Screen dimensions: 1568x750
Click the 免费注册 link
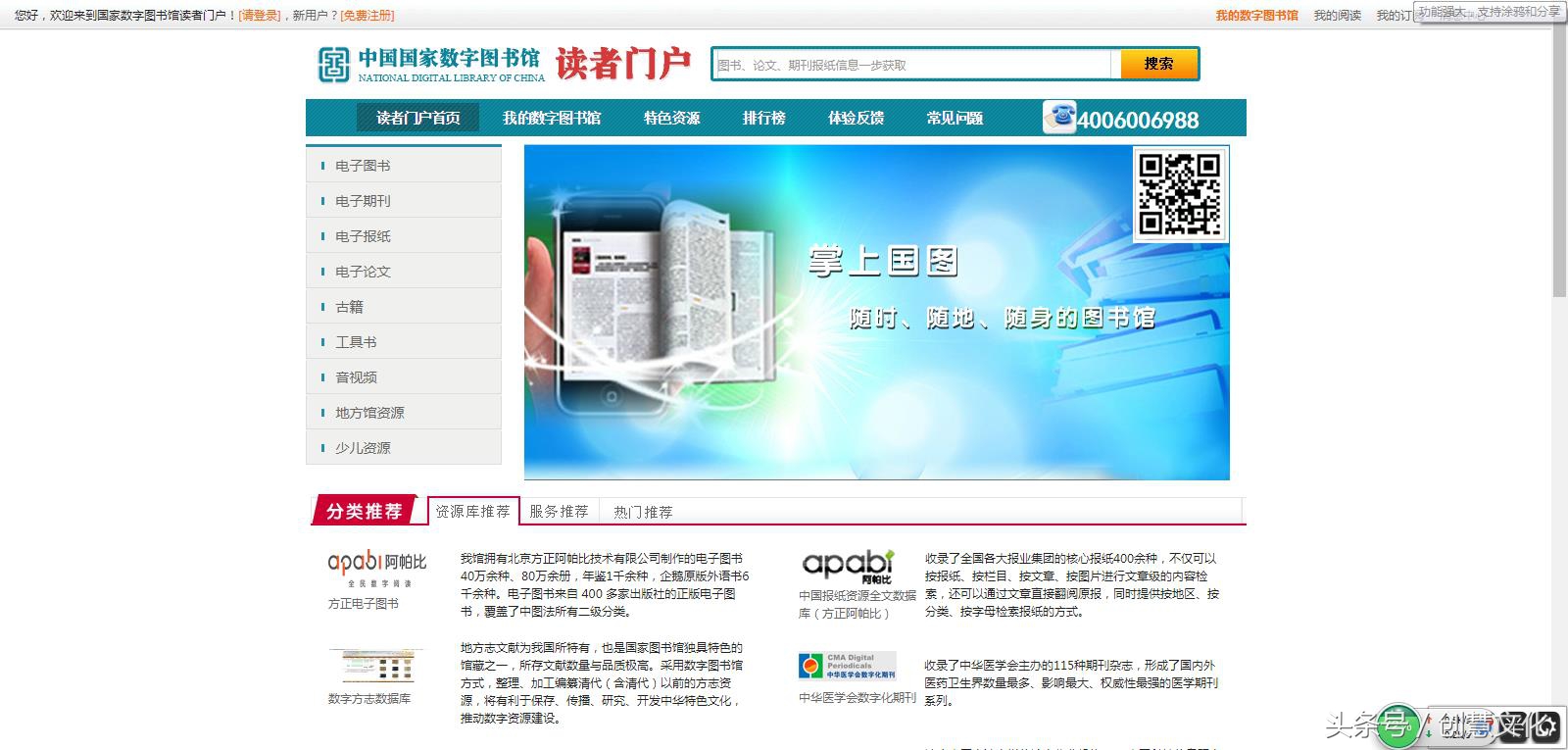coord(367,15)
